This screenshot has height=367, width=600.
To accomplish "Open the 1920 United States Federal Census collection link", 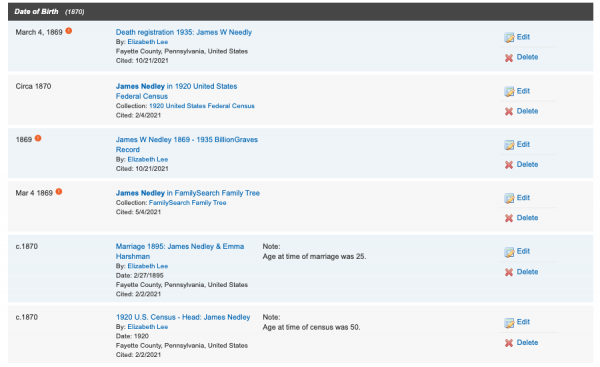I will click(202, 106).
